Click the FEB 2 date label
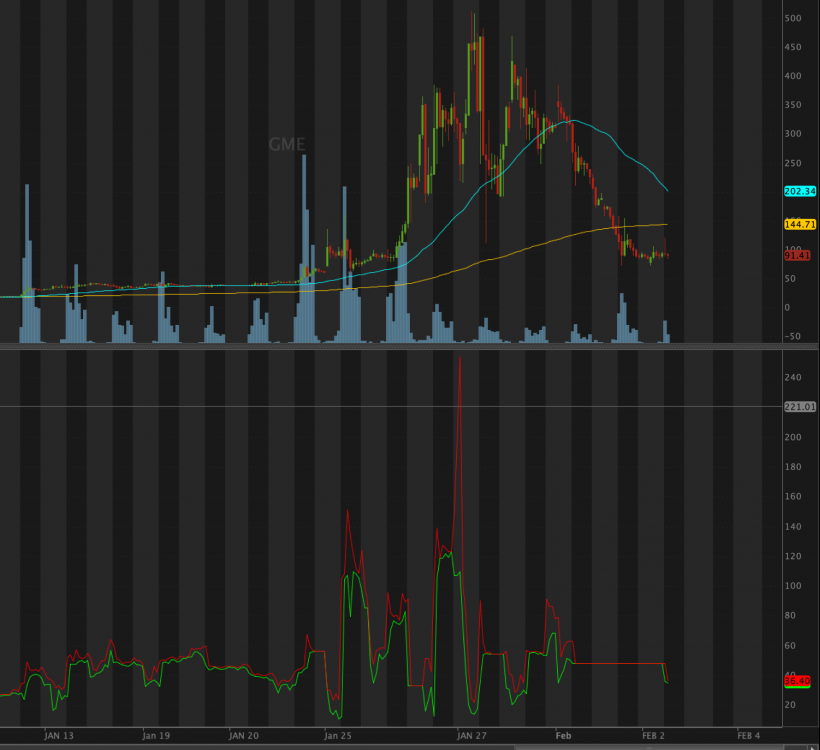Image resolution: width=820 pixels, height=750 pixels. (x=655, y=735)
